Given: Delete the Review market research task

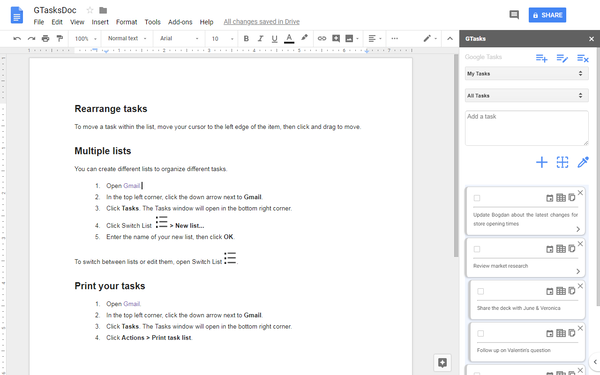Looking at the screenshot, I should point(580,244).
